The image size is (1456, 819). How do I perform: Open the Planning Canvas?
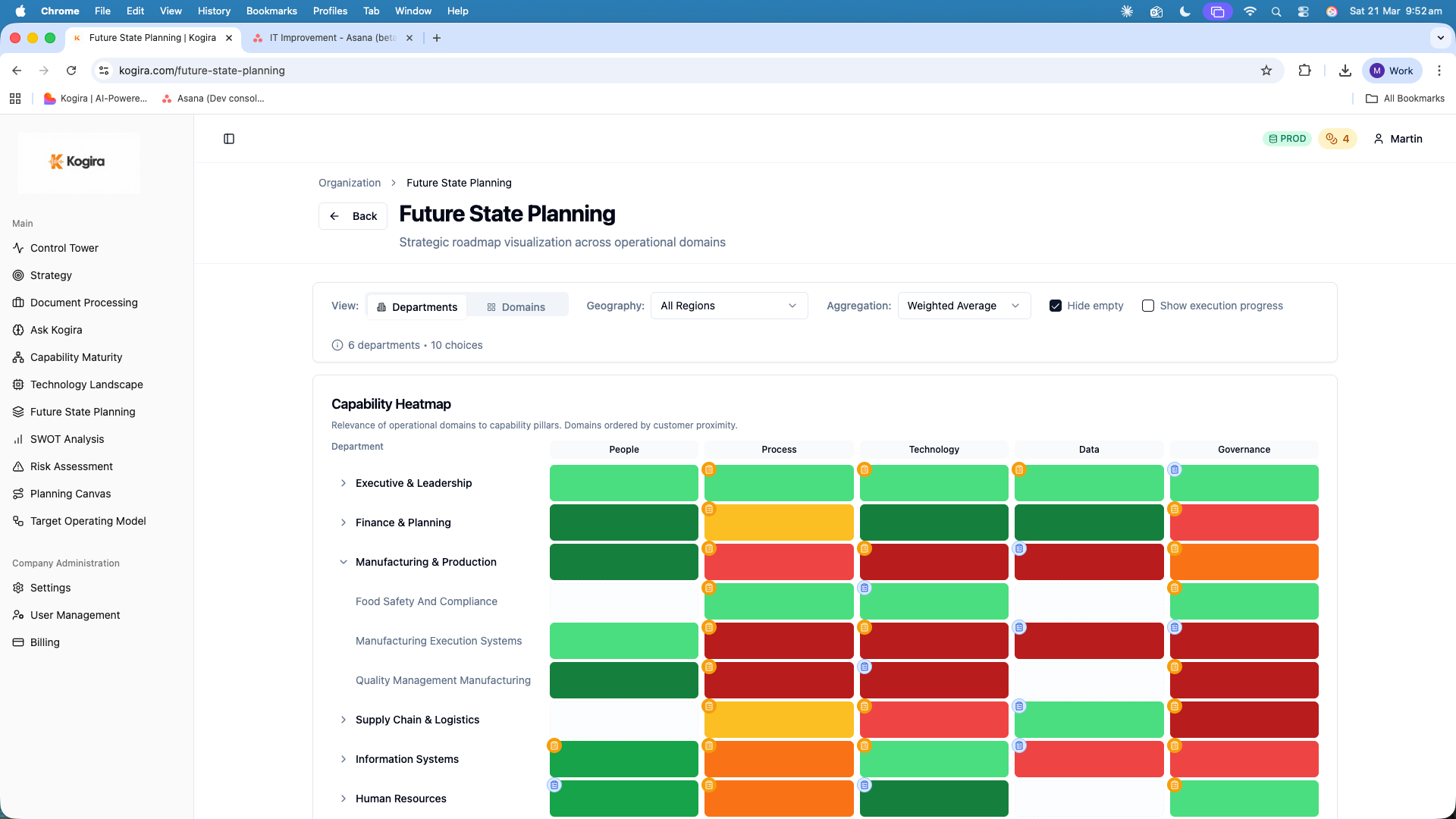(x=69, y=493)
